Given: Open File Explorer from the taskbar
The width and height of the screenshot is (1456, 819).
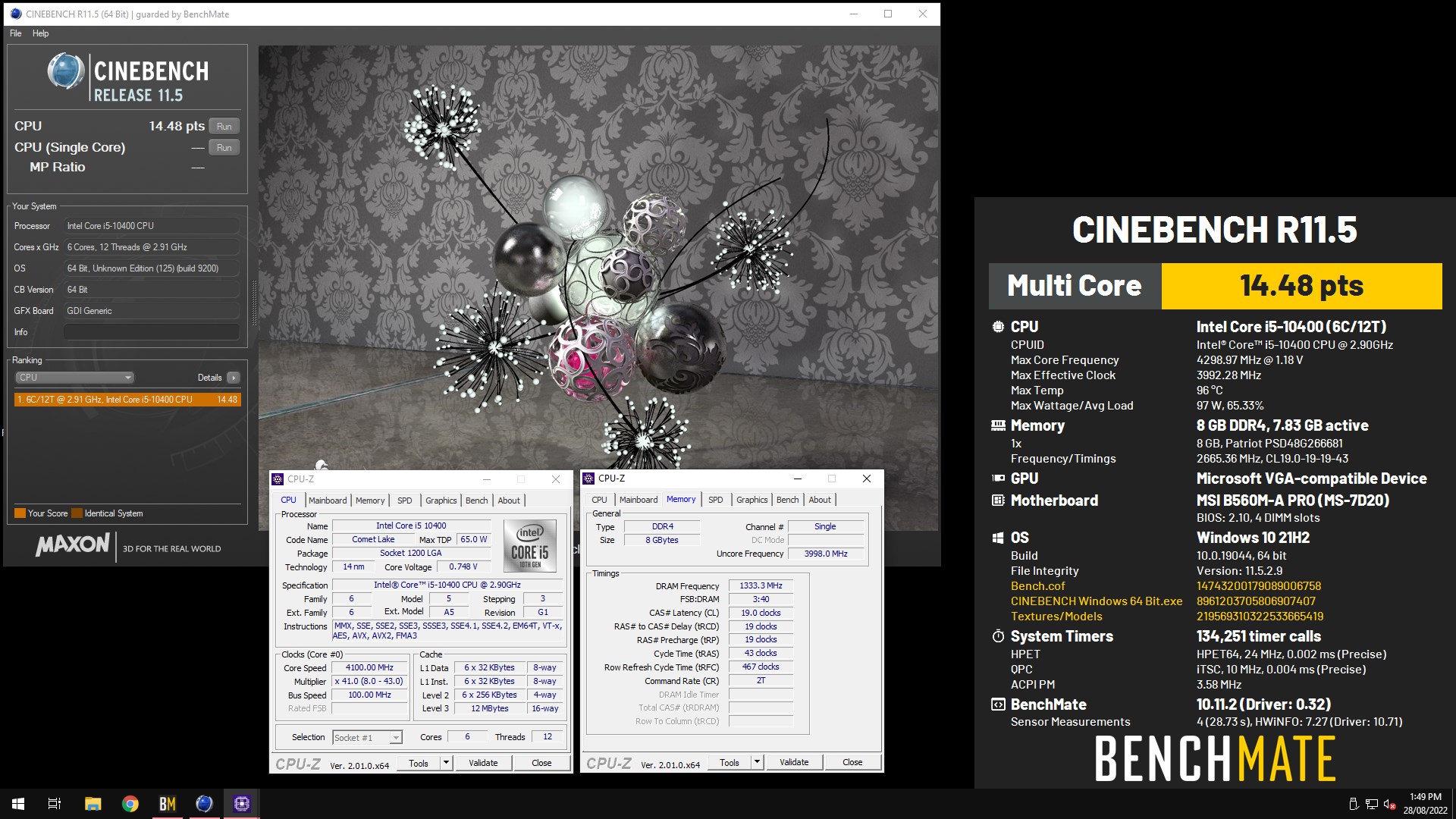Looking at the screenshot, I should pos(93,804).
